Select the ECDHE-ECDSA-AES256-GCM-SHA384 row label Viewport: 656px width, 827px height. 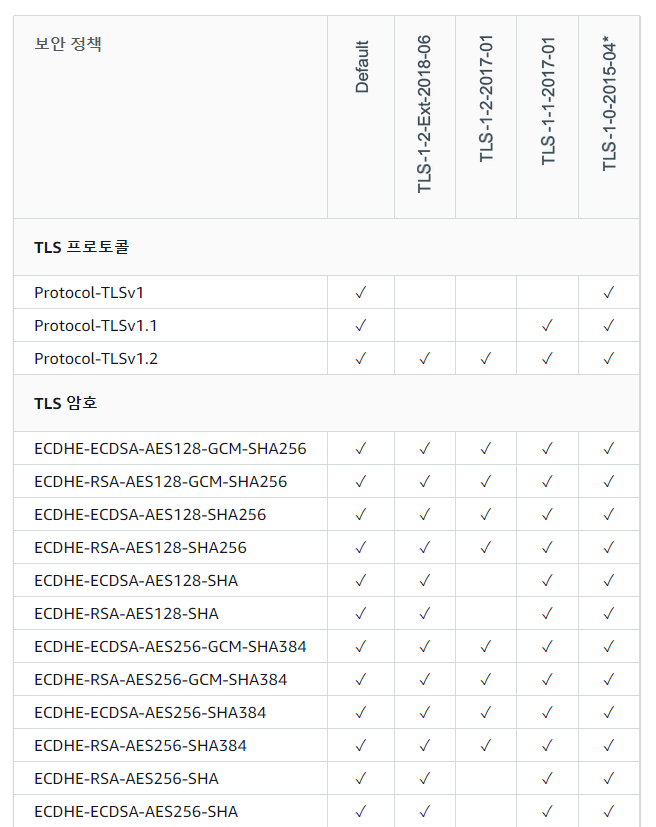[170, 647]
